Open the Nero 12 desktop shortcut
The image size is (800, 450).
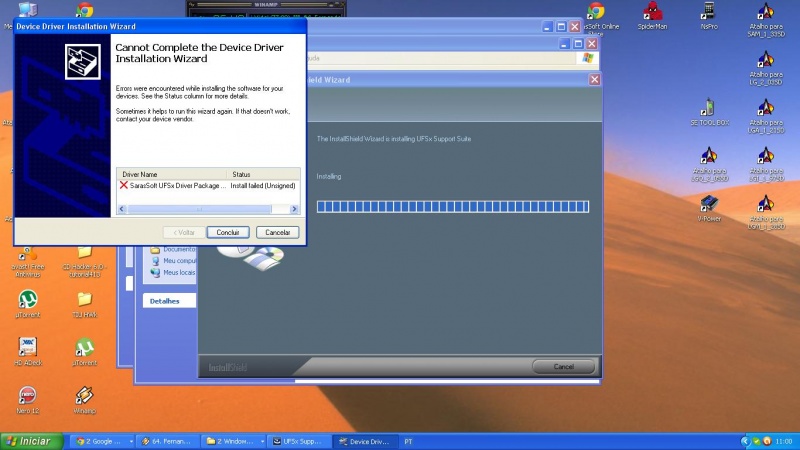[x=28, y=400]
